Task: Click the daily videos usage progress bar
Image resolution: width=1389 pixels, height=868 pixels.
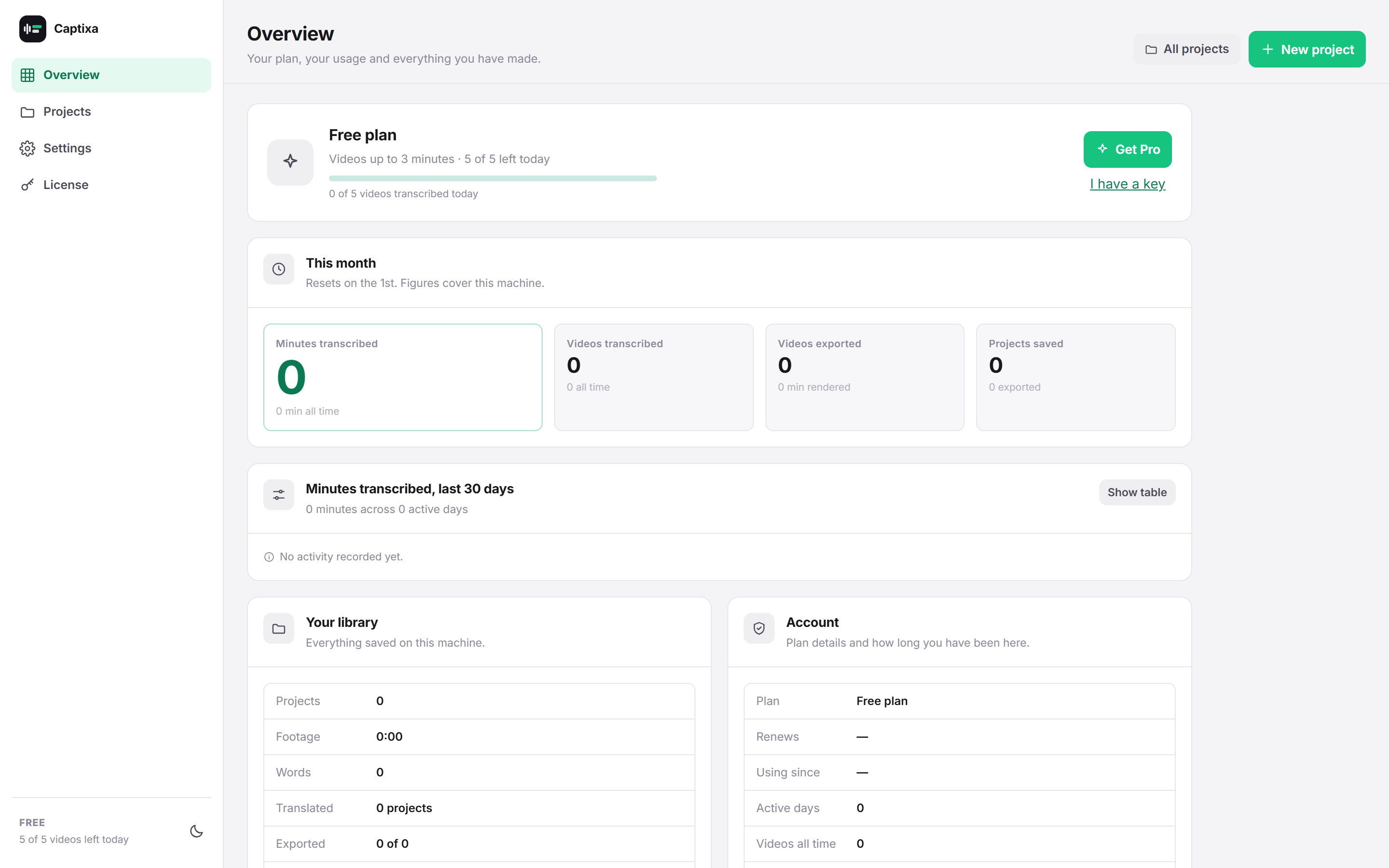Action: point(492,178)
